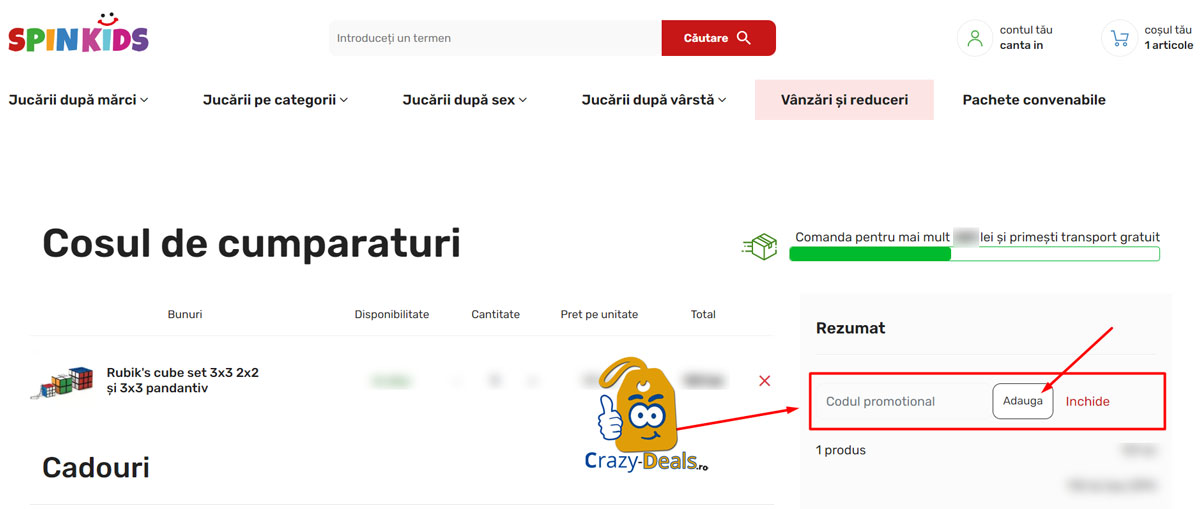Click the free shipping progress bar
Viewport: 1200px width, 509px height.
(974, 254)
